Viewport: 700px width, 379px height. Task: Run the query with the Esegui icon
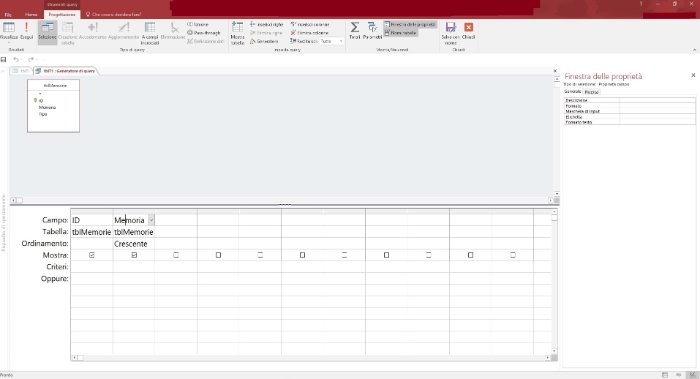(26, 31)
